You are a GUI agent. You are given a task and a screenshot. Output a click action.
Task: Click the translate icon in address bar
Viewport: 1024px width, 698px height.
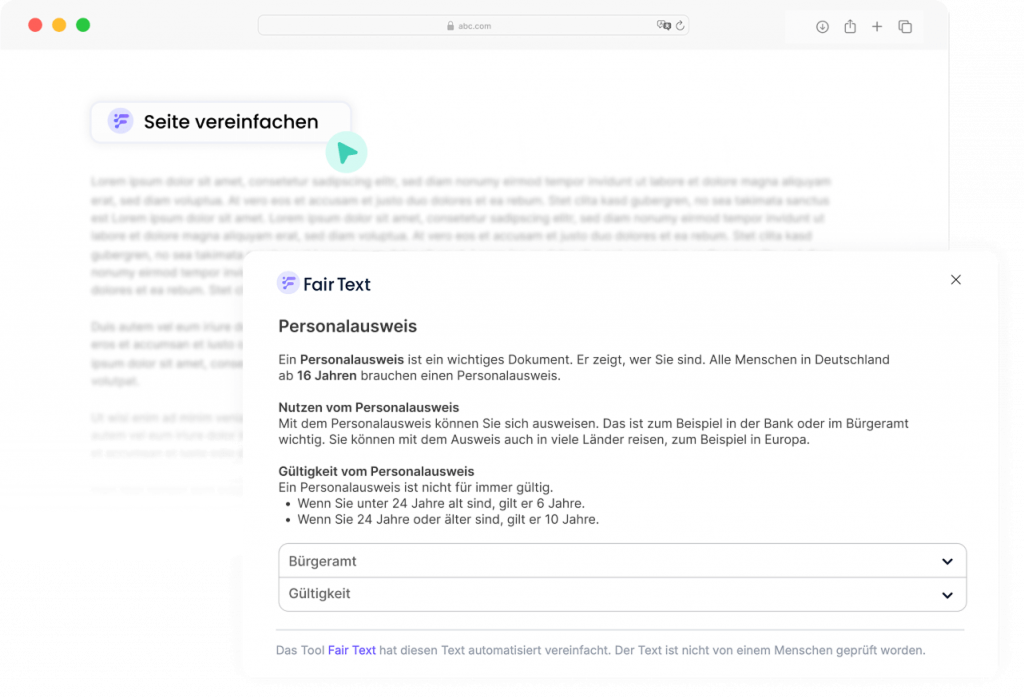point(664,25)
